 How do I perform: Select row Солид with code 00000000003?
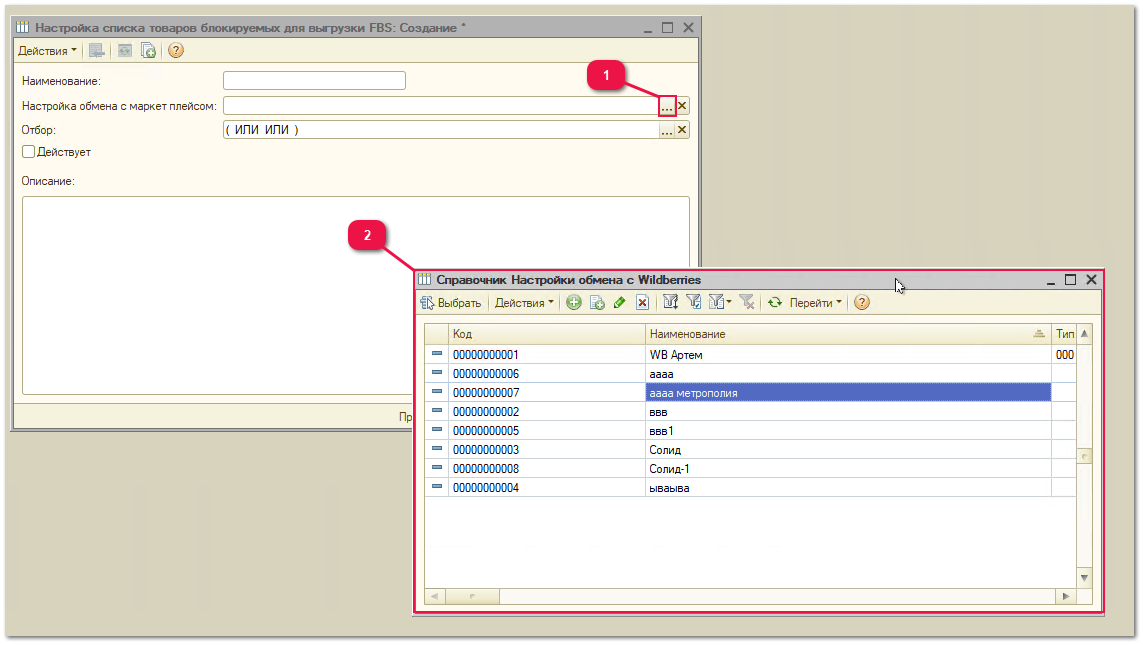coord(750,450)
